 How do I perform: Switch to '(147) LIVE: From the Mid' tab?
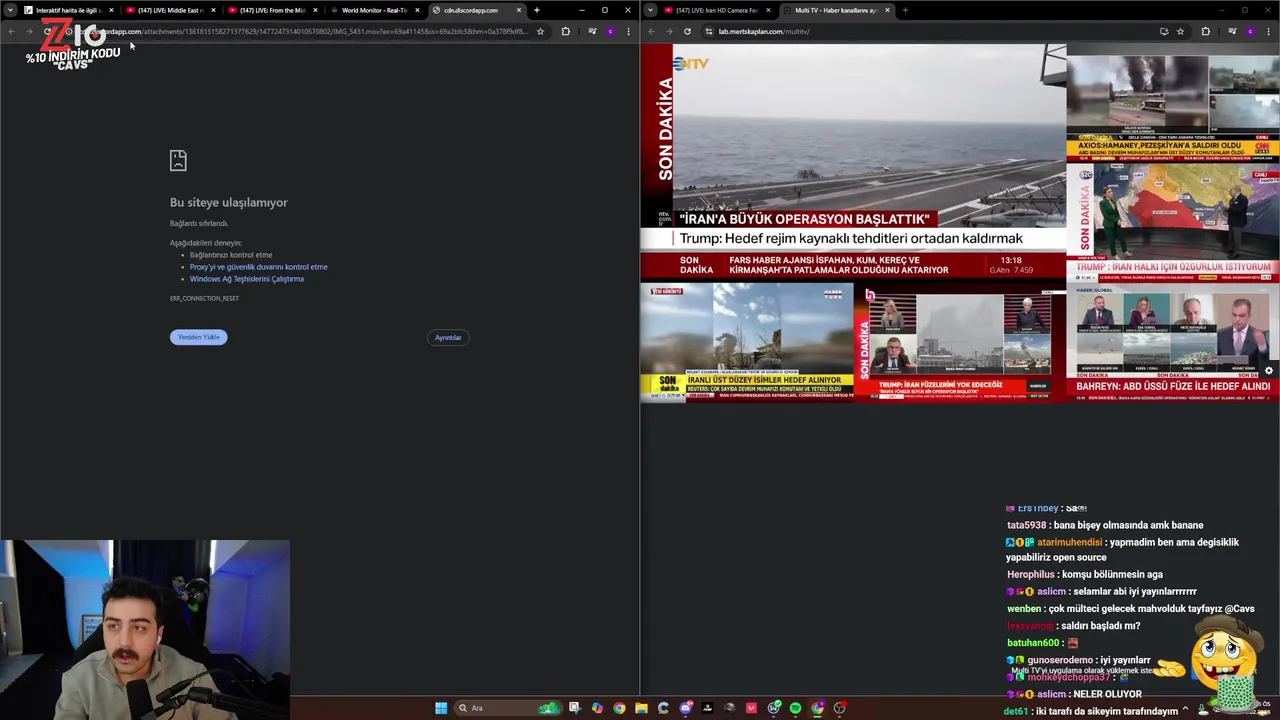tap(272, 10)
